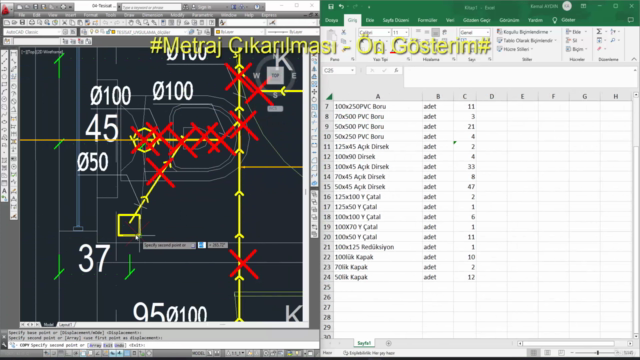Open ByLayer color dropdown in AutoCAD
This screenshot has height=360, width=640.
click(x=261, y=32)
